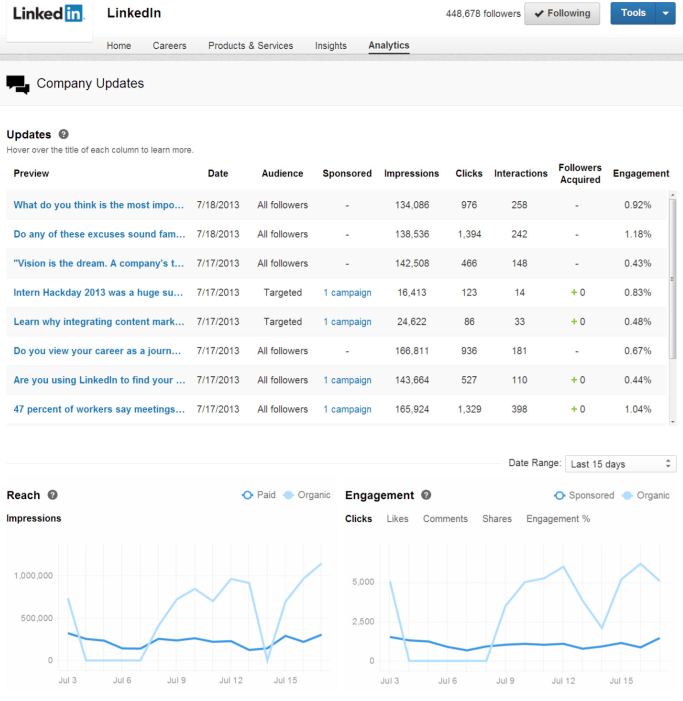Open 1 campaign link for Are you using LinkedIn row

(347, 380)
